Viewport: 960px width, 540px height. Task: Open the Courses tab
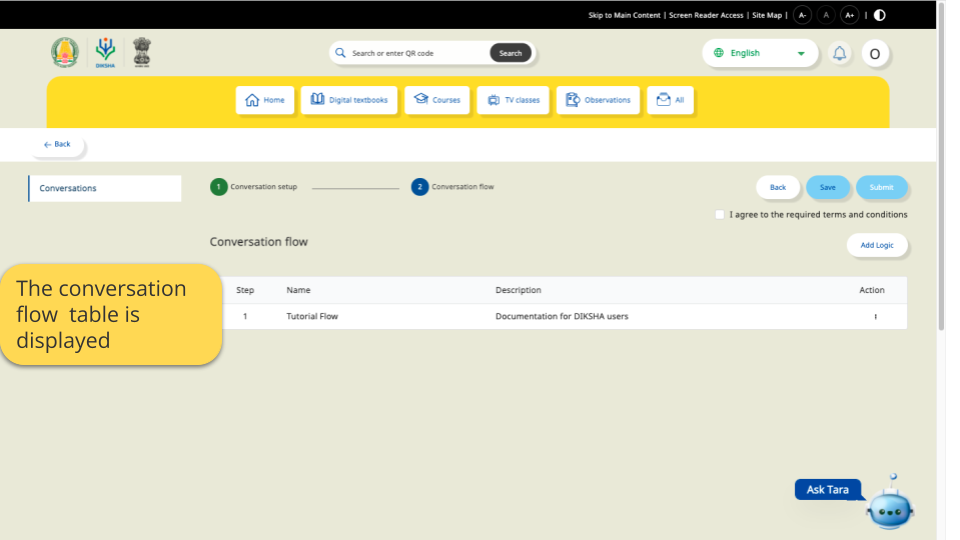(437, 100)
